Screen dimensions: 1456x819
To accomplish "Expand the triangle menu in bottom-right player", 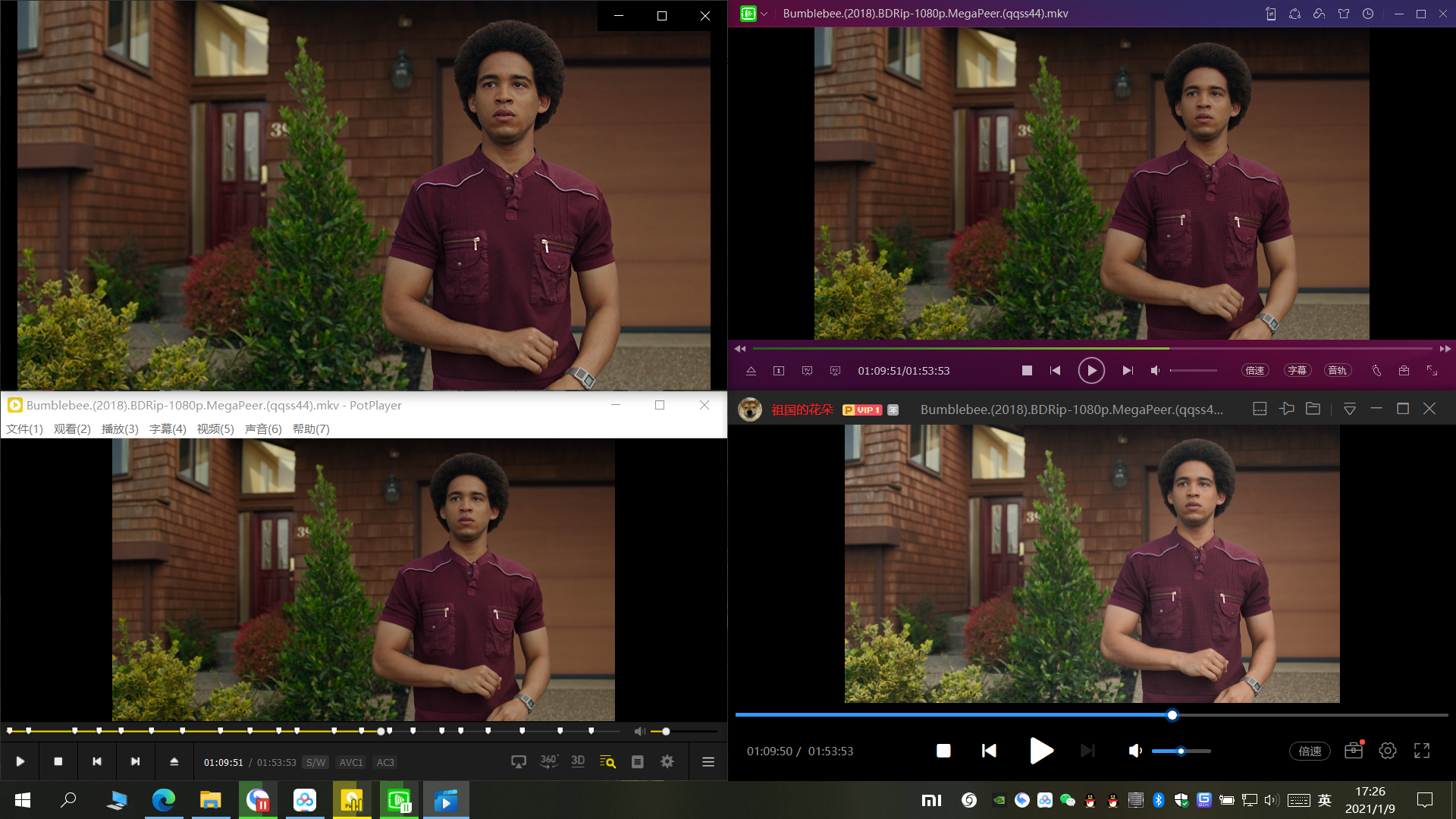I will [1350, 409].
